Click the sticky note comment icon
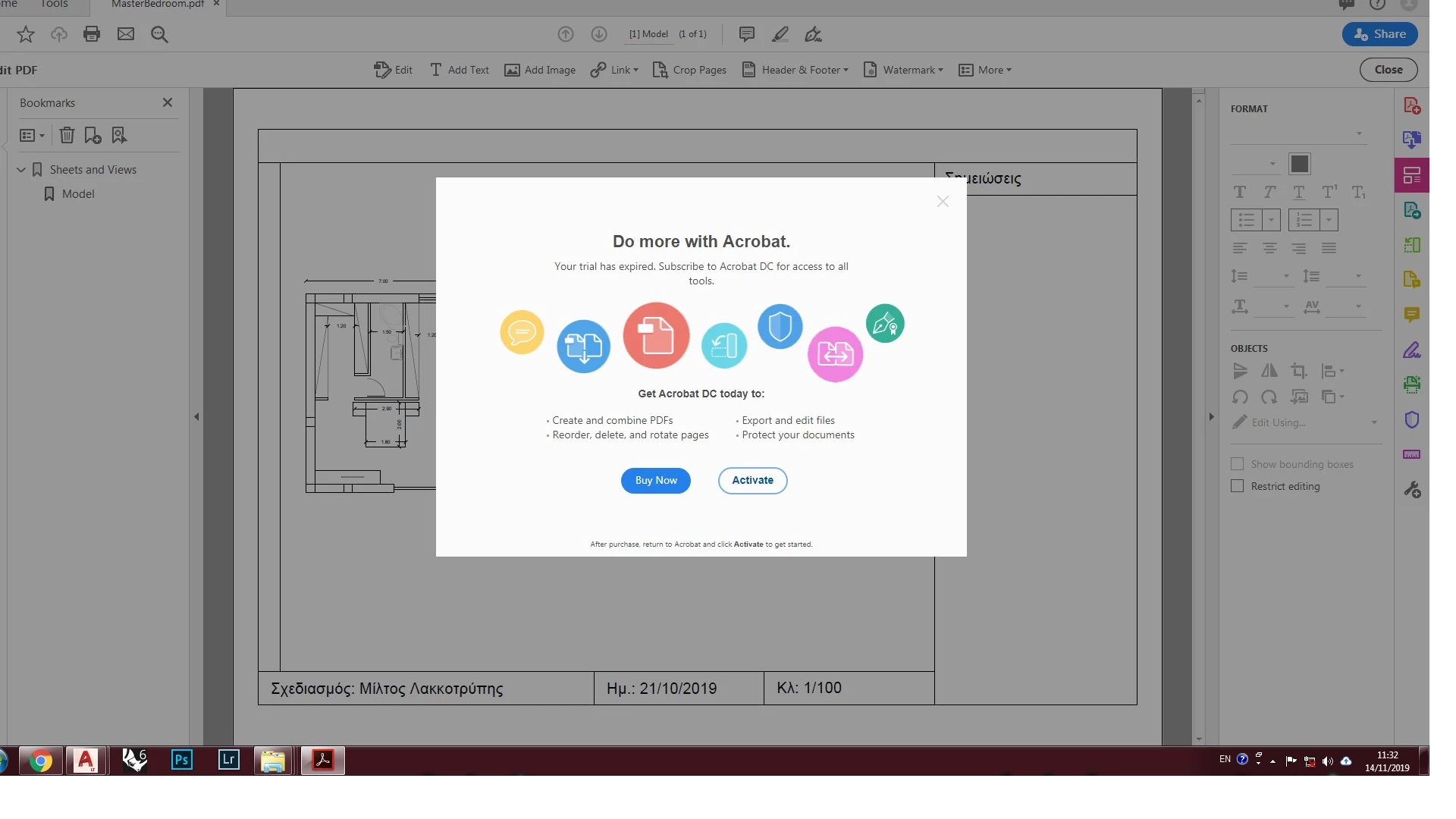 pos(746,34)
